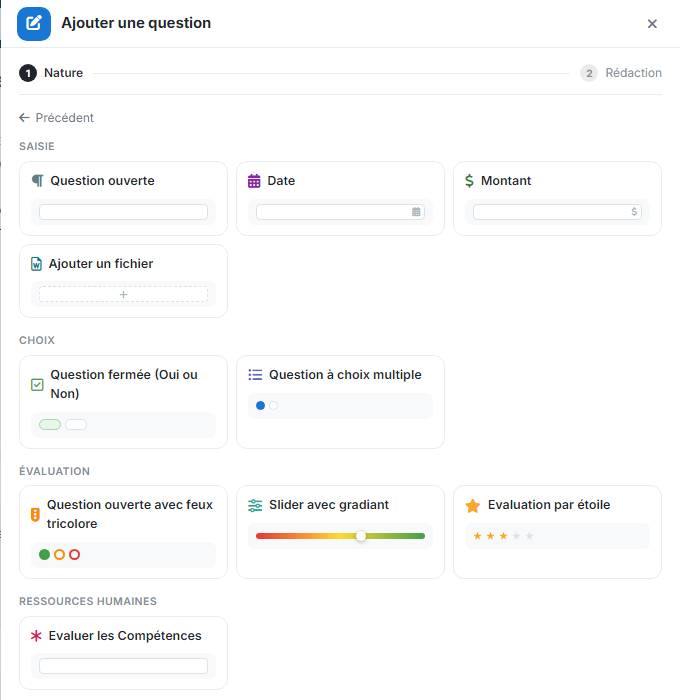Choose the Ajouter un fichier card

(x=123, y=281)
